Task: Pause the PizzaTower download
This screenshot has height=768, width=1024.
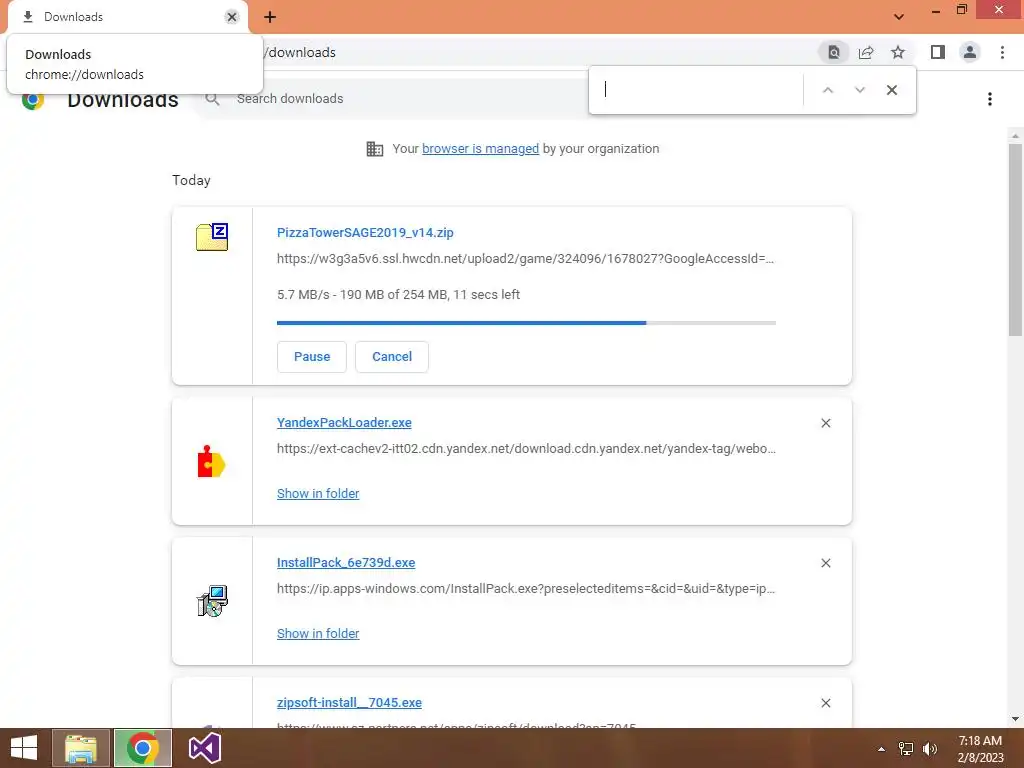Action: [312, 357]
